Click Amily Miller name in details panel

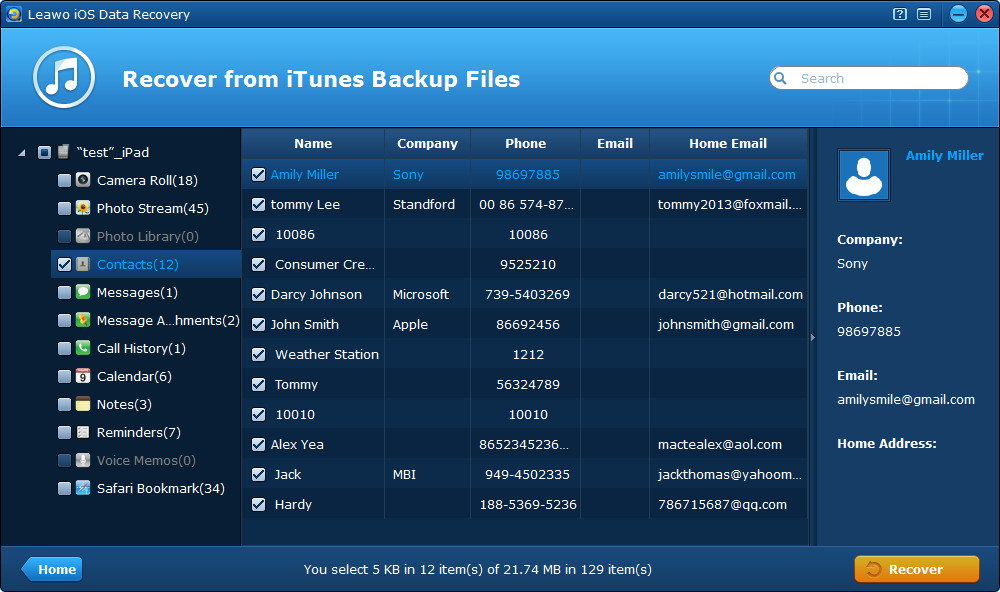[945, 155]
